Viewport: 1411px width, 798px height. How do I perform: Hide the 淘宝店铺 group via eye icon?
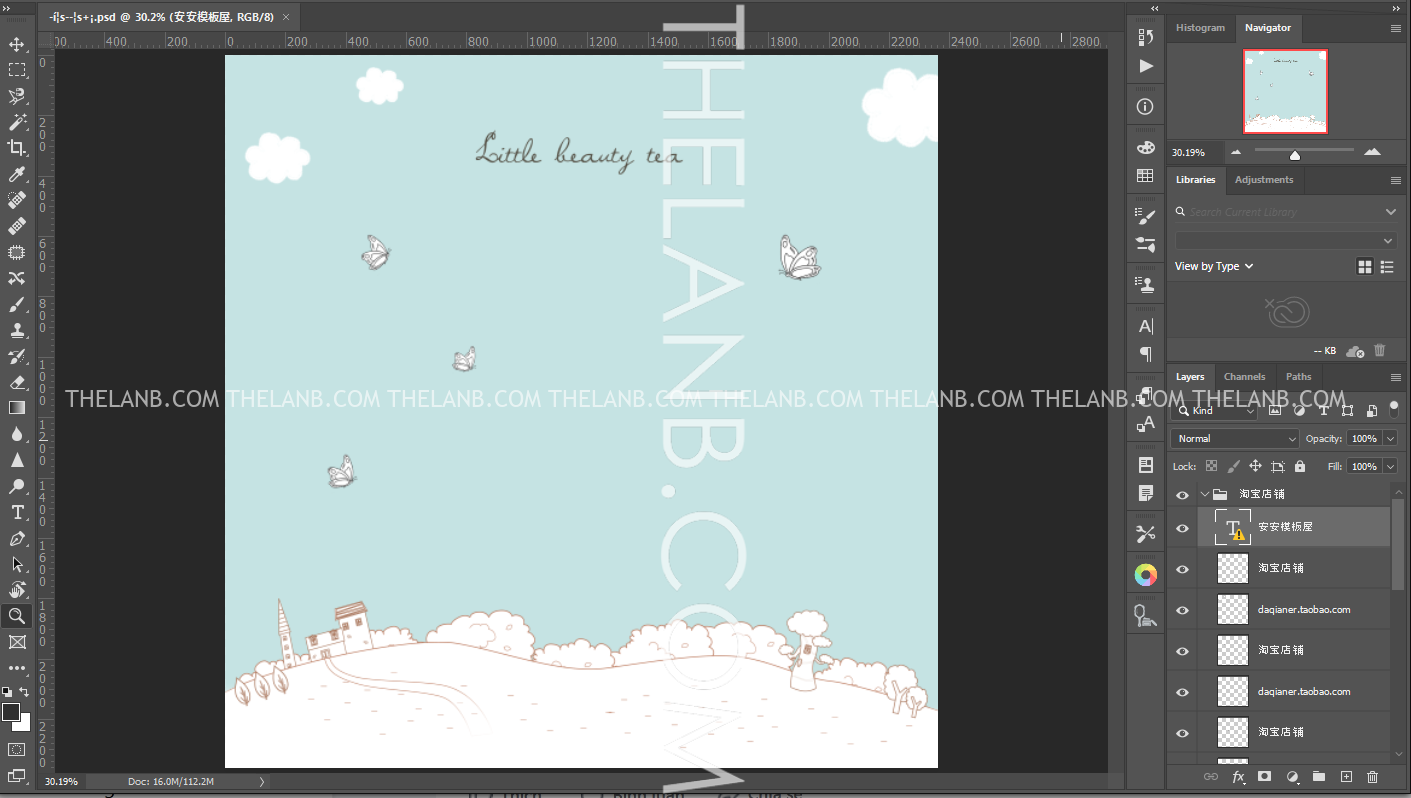coord(1183,495)
